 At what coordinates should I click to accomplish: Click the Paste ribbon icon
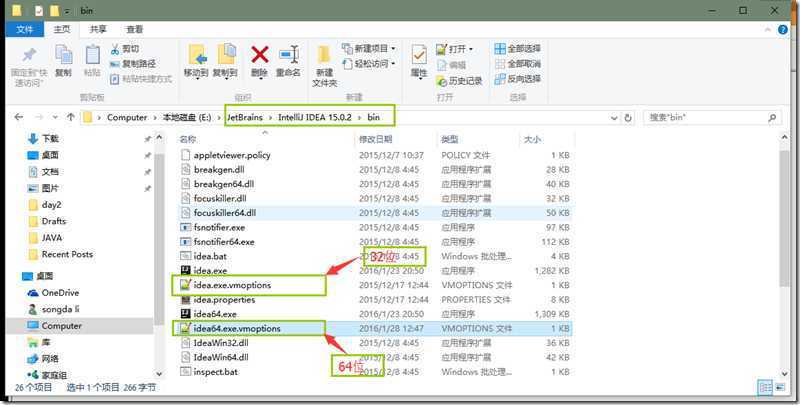tap(92, 55)
